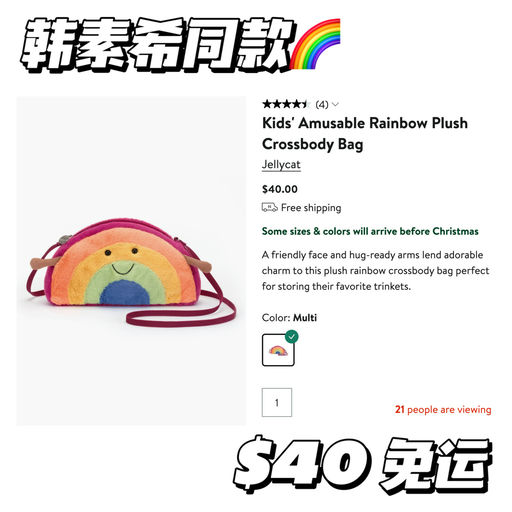512x512 pixels.
Task: Click the star rating icons
Action: pyautogui.click(x=286, y=104)
